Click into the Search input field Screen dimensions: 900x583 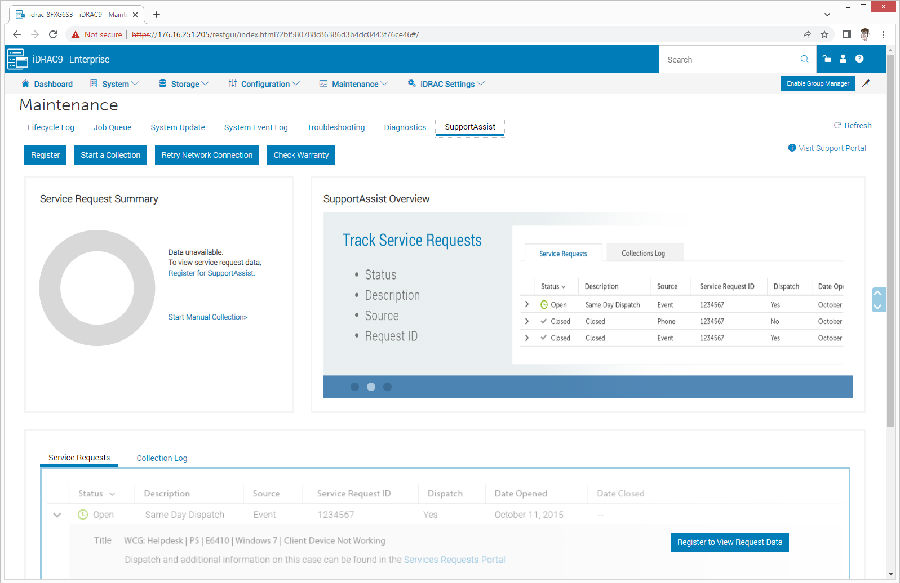730,60
